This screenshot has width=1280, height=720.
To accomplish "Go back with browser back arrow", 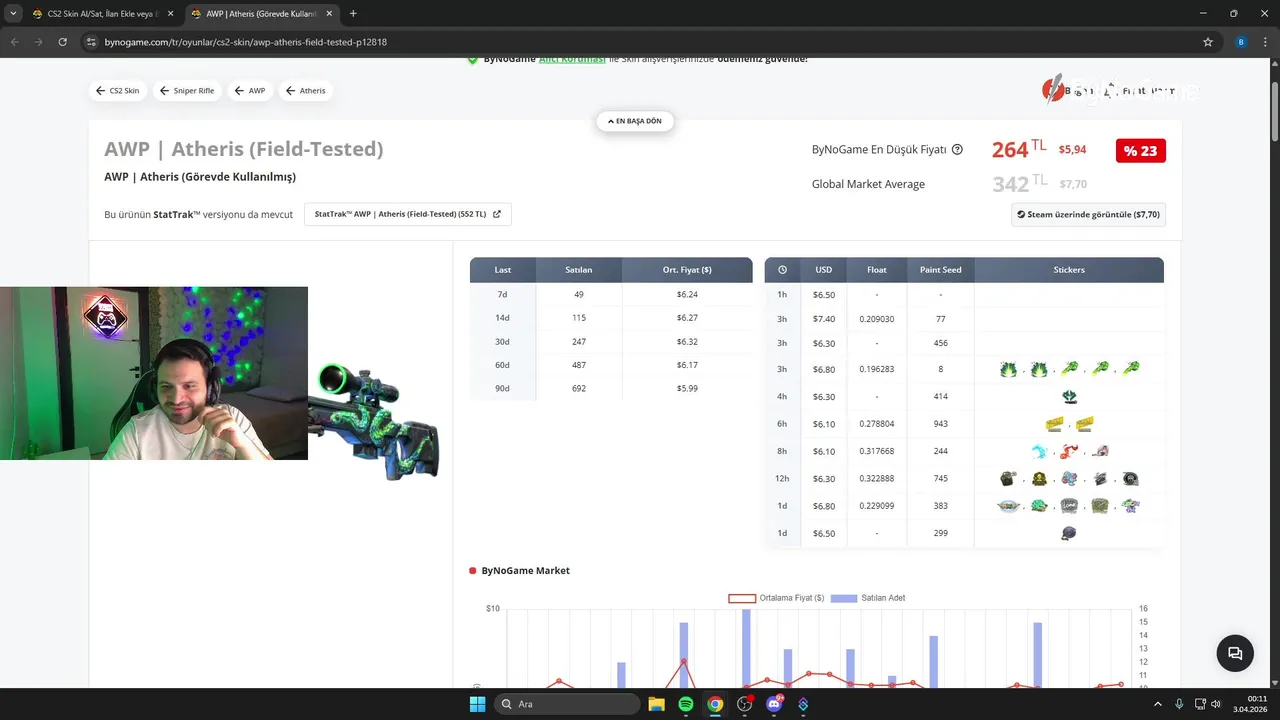I will 15,42.
